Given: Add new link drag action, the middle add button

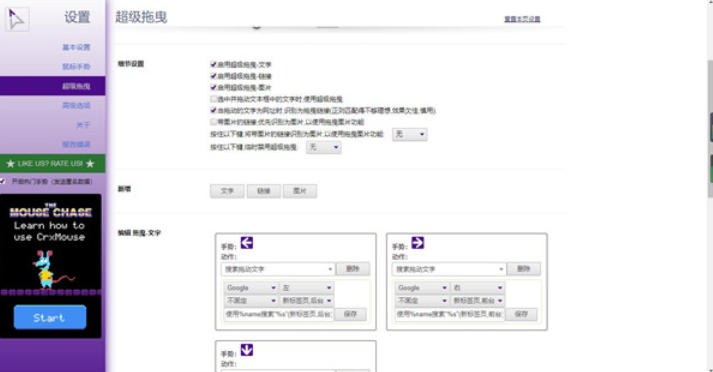Looking at the screenshot, I should pos(264,191).
